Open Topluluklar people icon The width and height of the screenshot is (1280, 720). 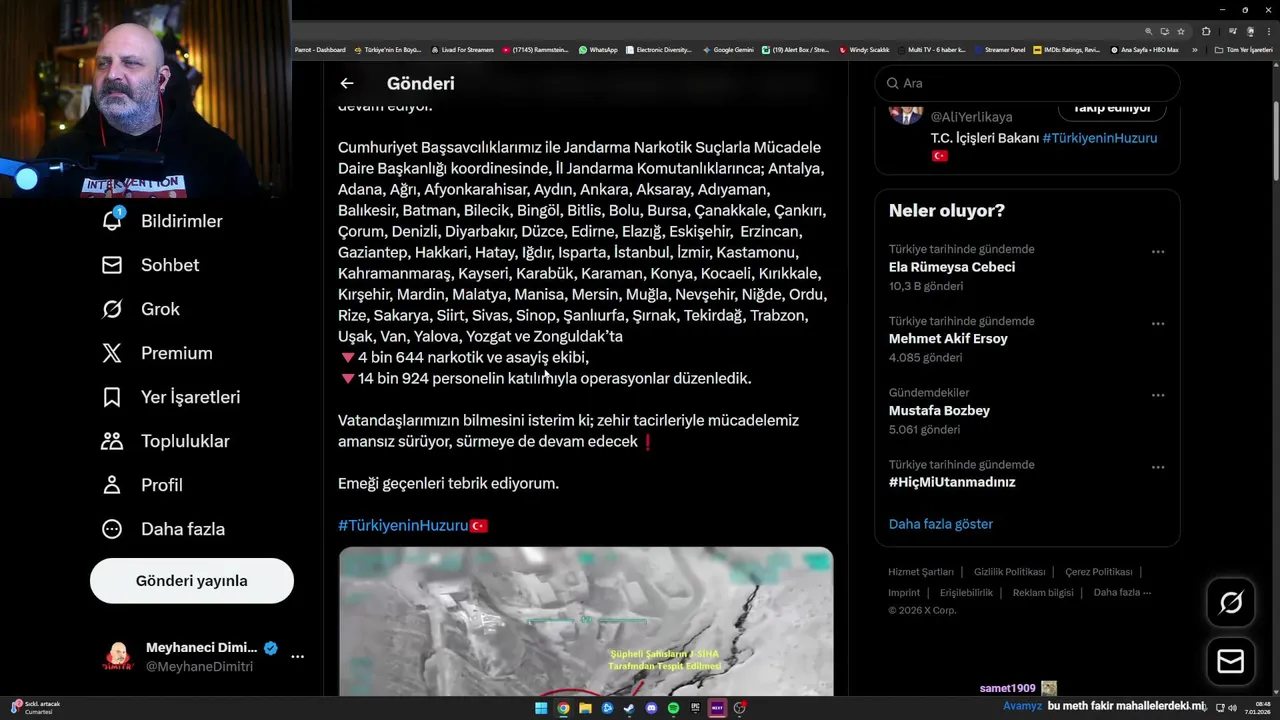[112, 441]
